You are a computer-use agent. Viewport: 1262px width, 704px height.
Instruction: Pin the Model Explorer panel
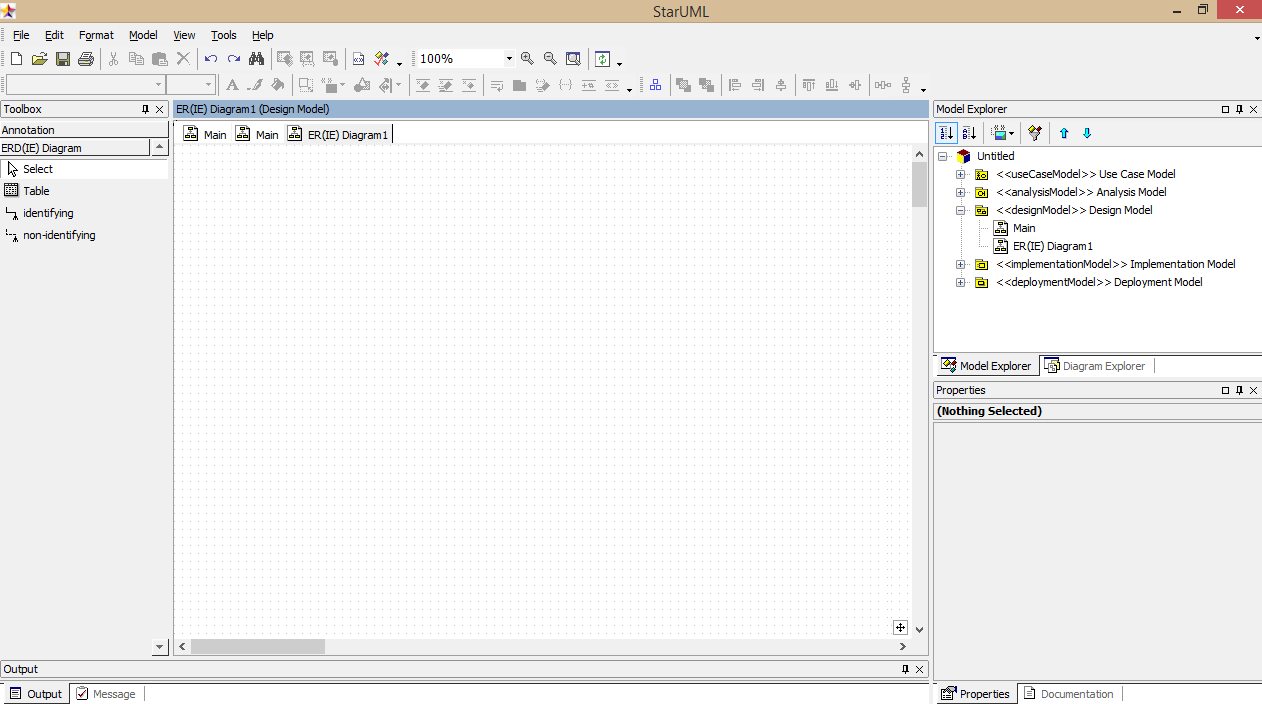1240,109
